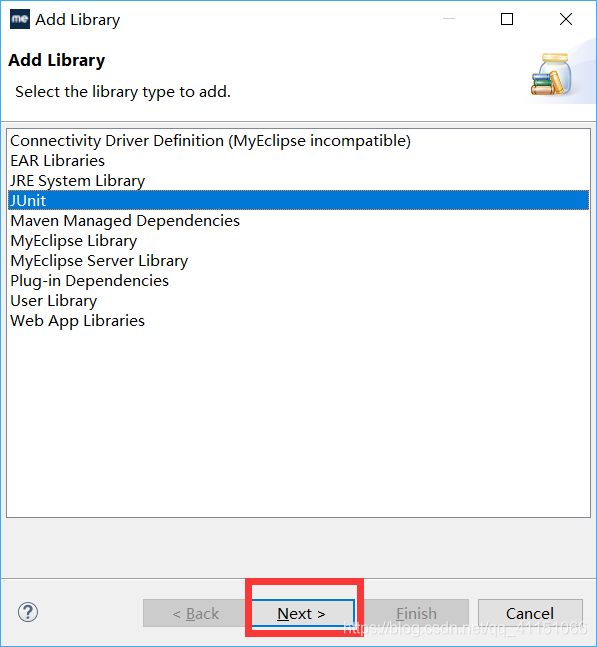Screen dimensions: 597x647
Task: Select the highlighted JUnit library
Action: tap(298, 201)
